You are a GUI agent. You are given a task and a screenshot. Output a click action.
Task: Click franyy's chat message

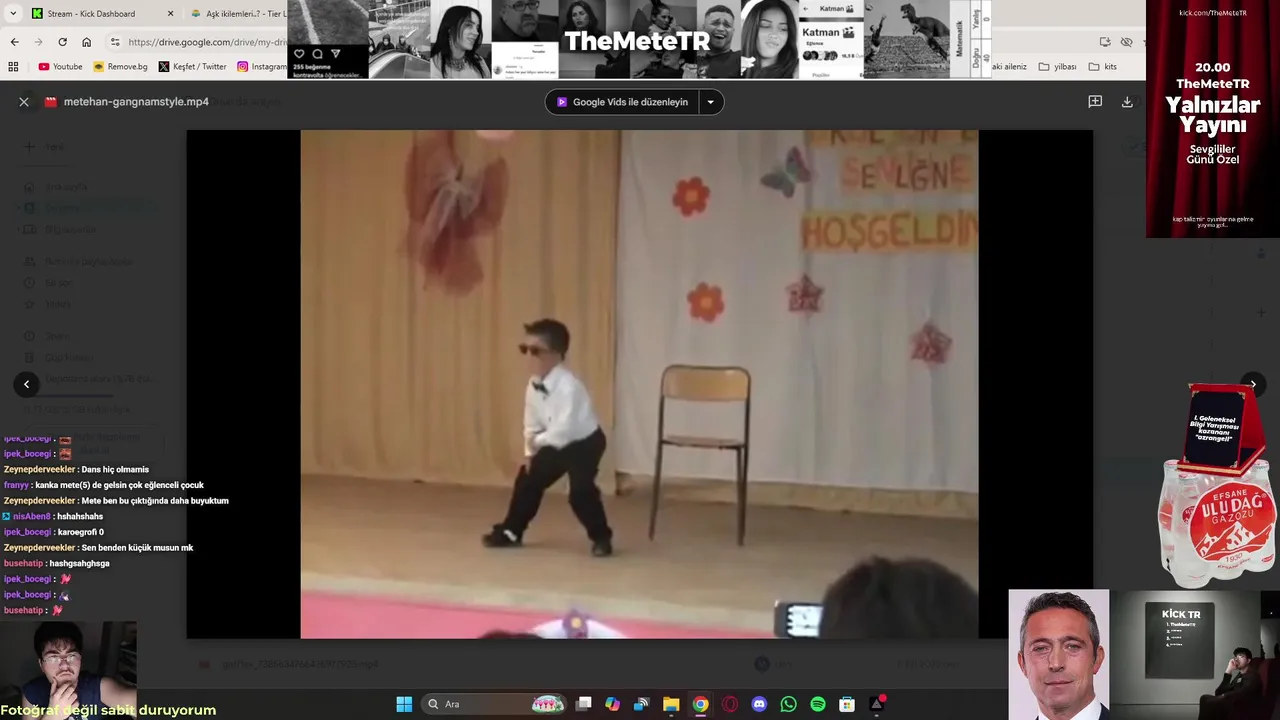coord(104,485)
